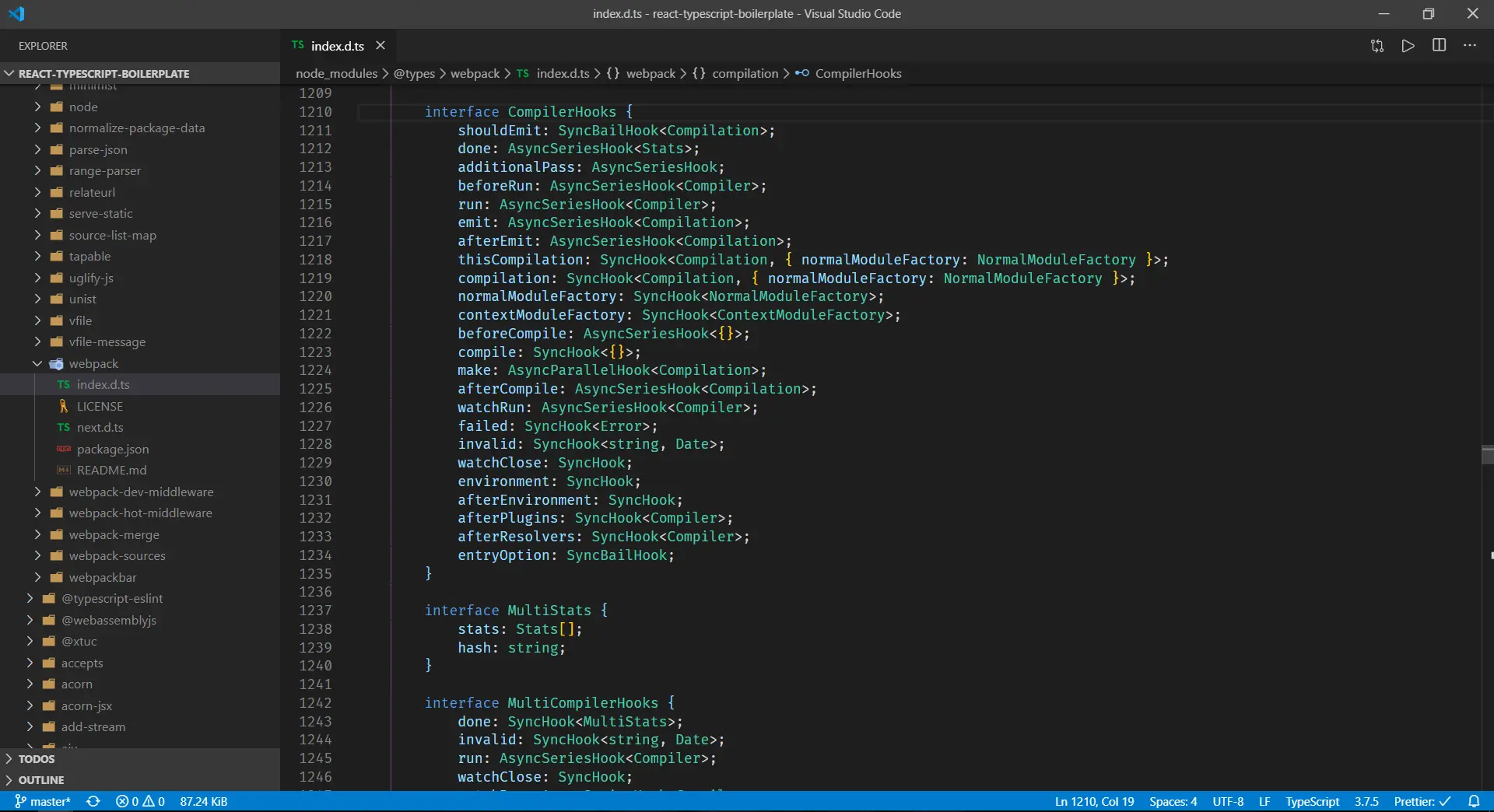Click the Run code play icon

(1408, 46)
